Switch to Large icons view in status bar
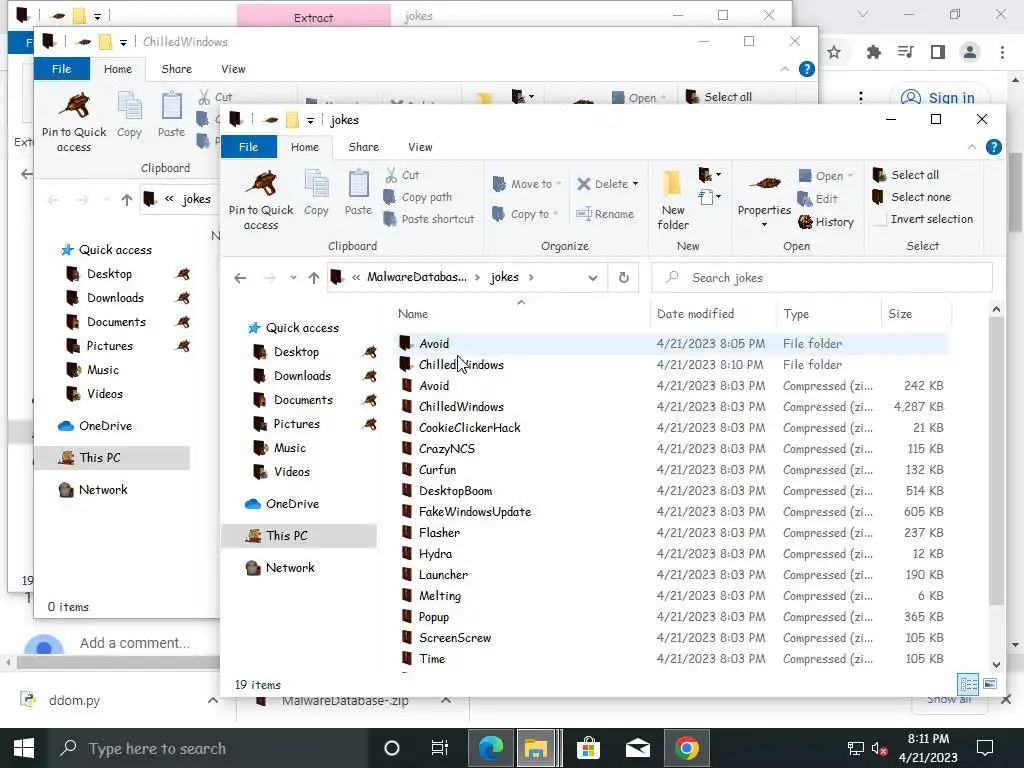 [x=990, y=684]
